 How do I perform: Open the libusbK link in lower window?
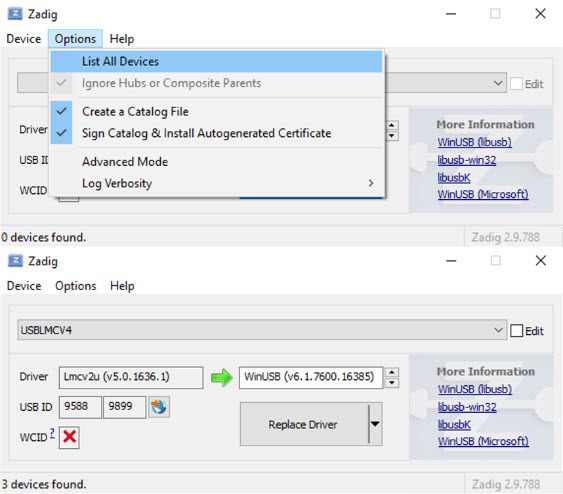point(454,425)
